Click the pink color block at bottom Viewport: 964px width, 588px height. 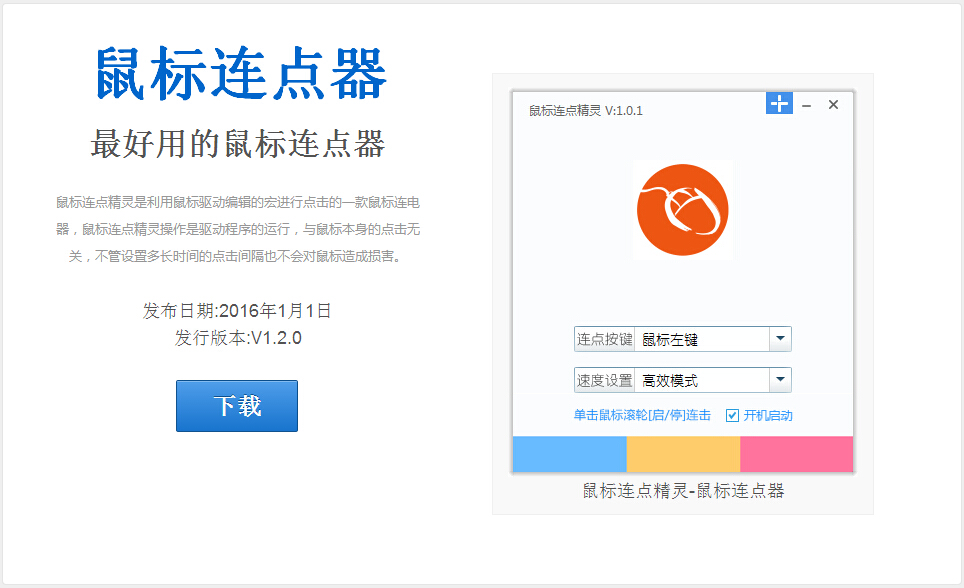[x=796, y=454]
